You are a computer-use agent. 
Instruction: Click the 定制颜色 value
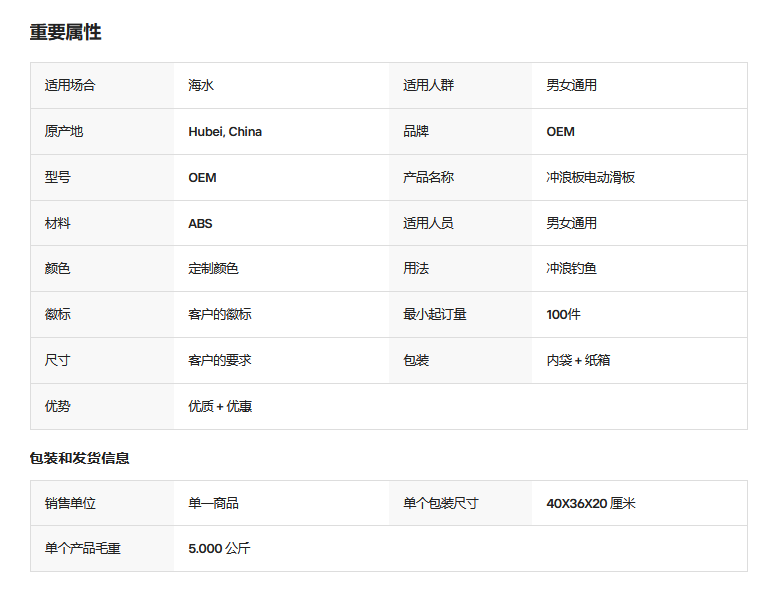pyautogui.click(x=213, y=268)
